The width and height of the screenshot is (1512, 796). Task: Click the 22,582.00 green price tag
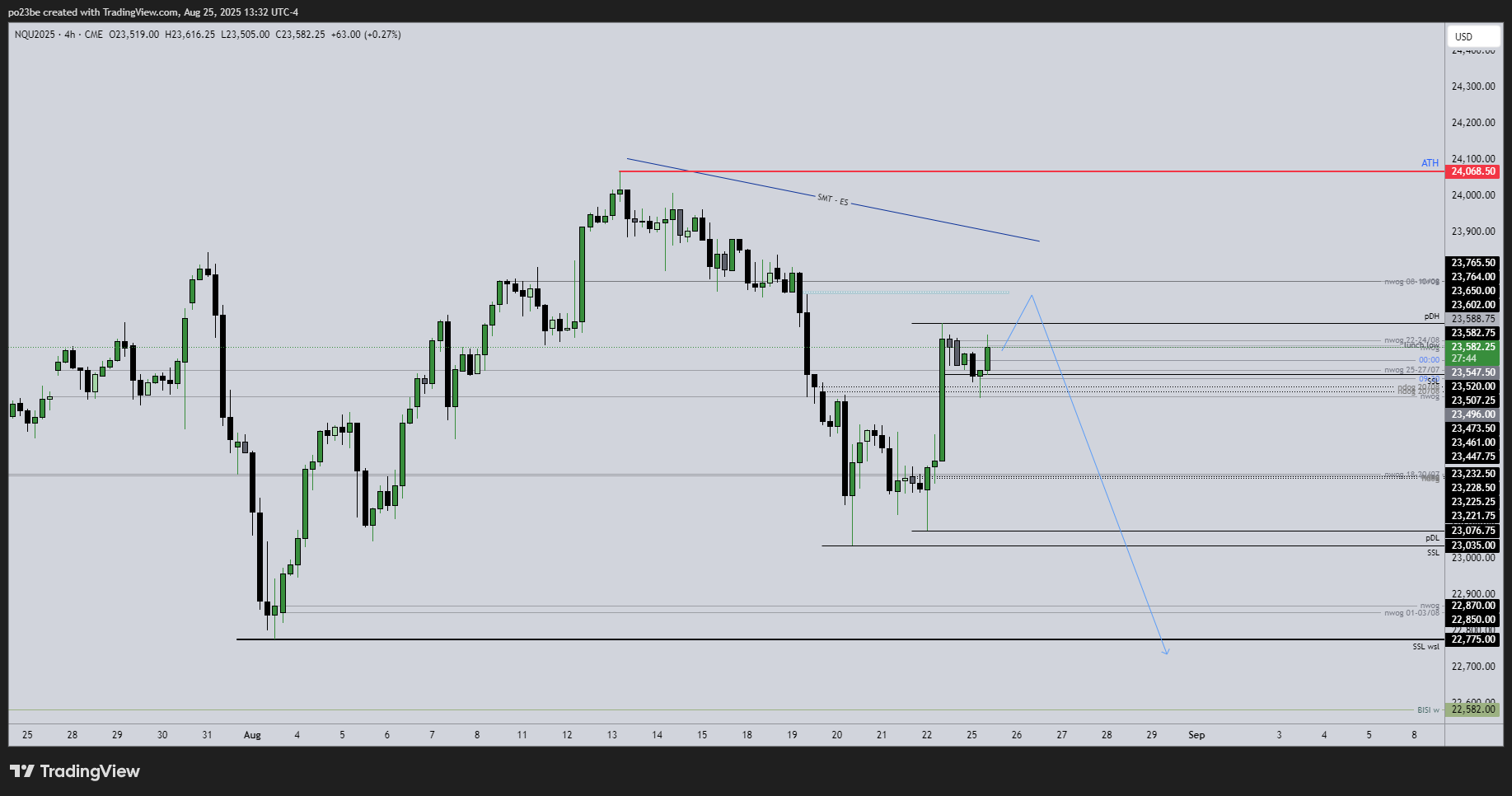pos(1472,709)
